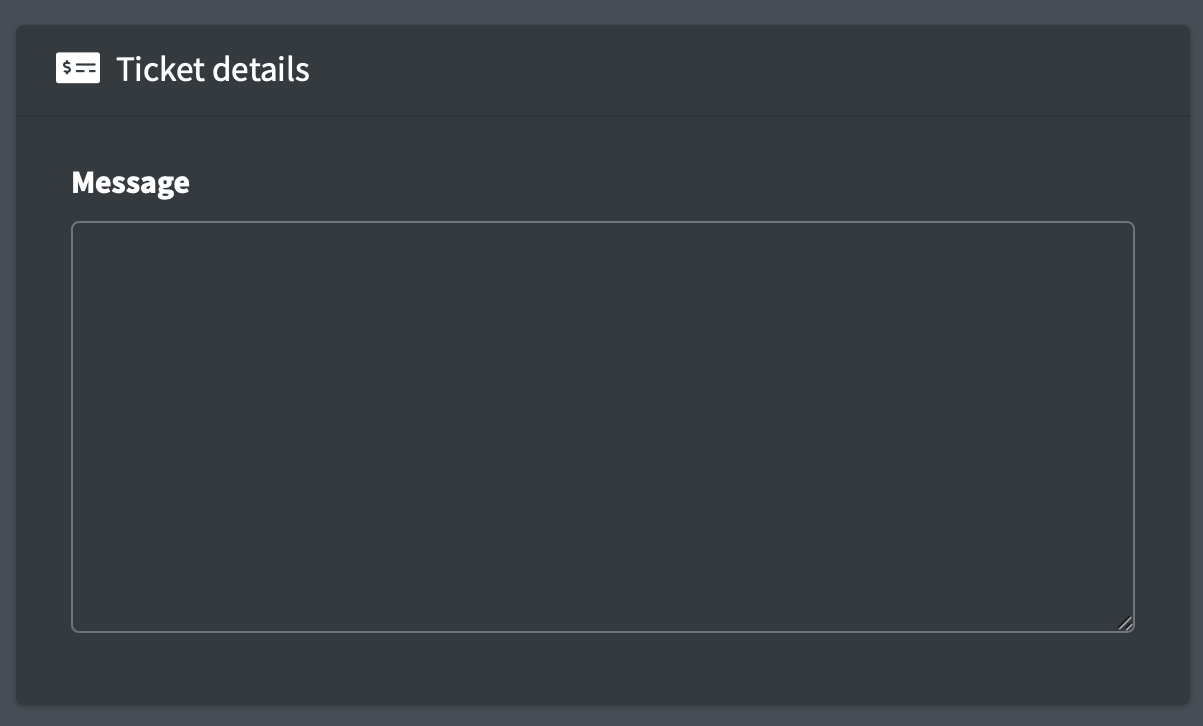Click the bold Message label above the textarea

[x=130, y=182]
